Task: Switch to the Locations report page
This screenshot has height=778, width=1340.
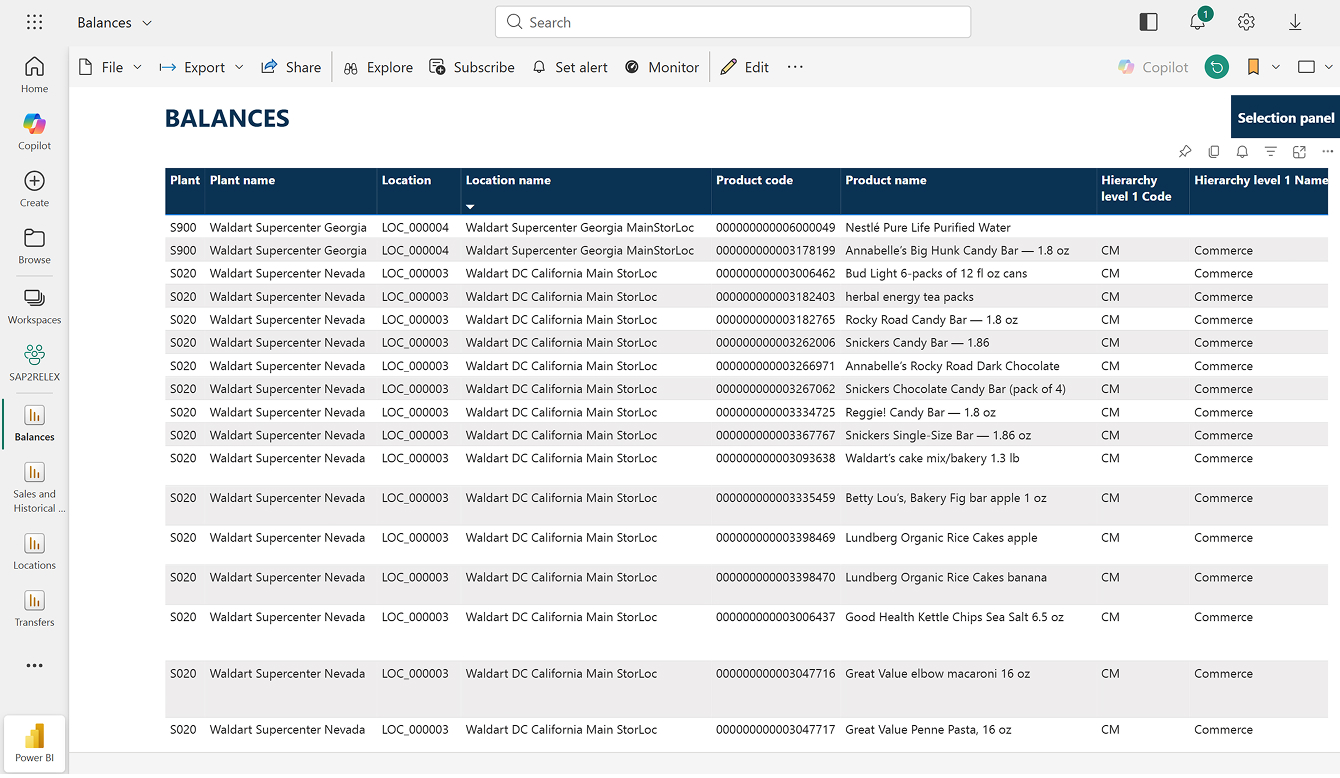Action: point(34,551)
